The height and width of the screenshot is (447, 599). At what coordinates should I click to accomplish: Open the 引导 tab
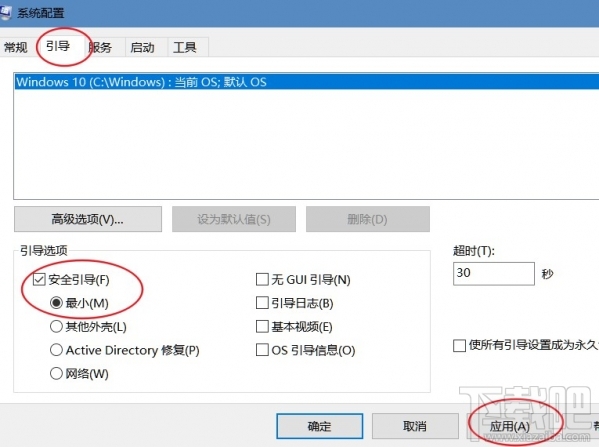click(58, 47)
